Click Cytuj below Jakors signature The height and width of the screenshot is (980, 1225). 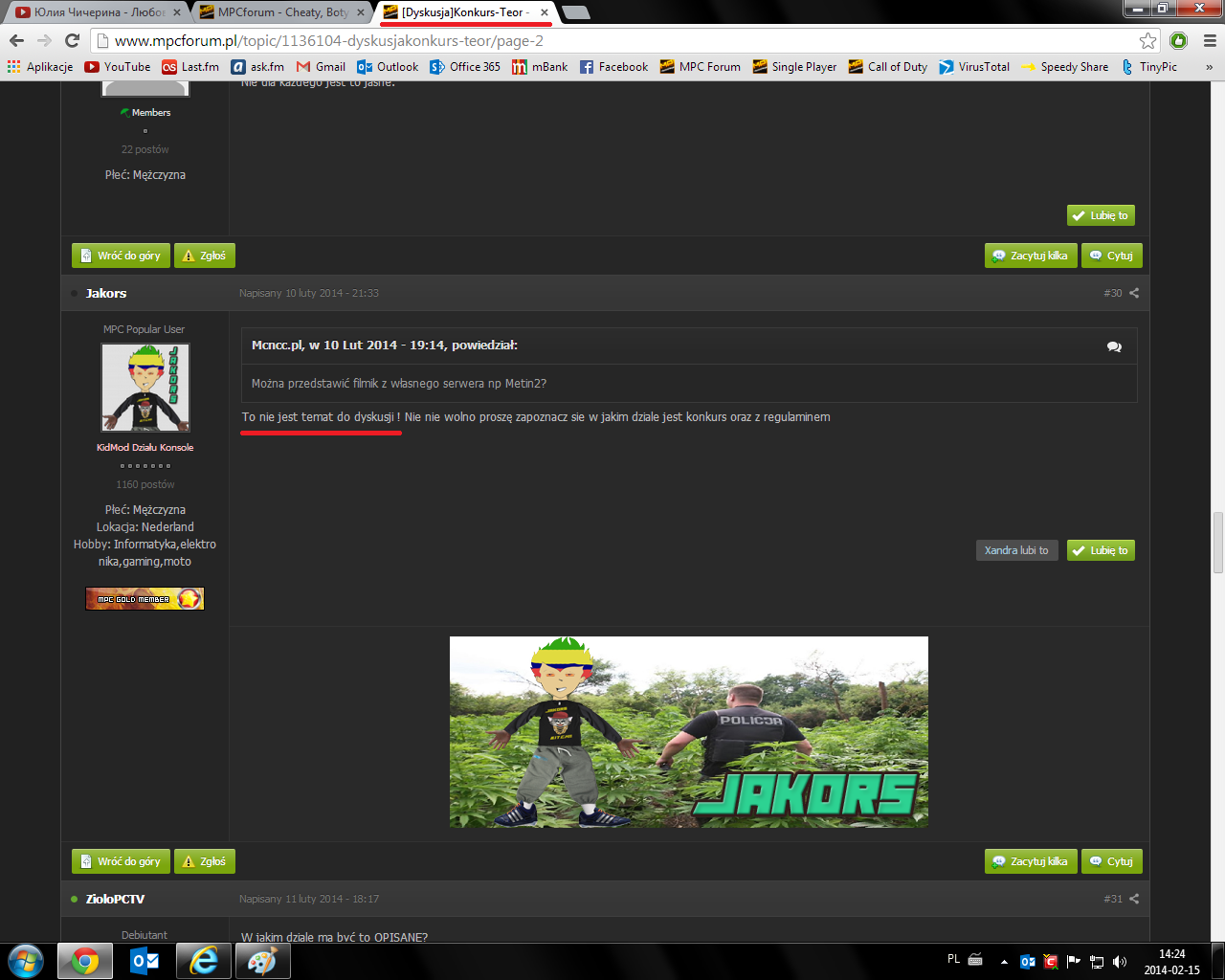(1112, 861)
